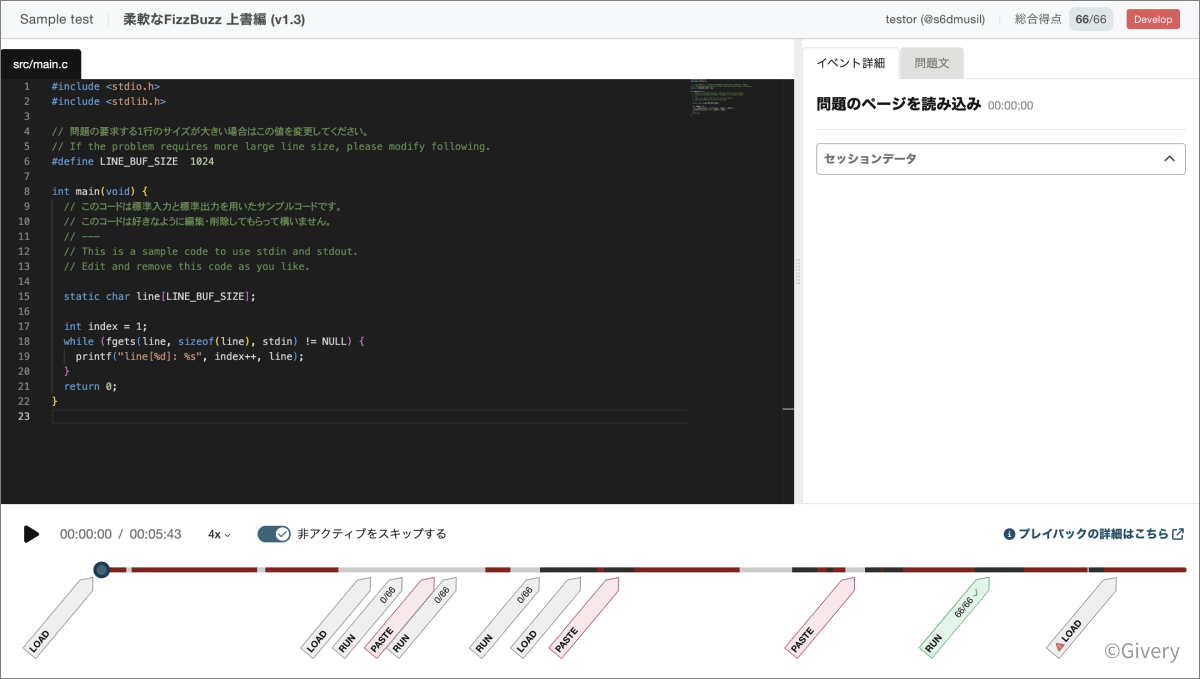Image resolution: width=1200 pixels, height=679 pixels.
Task: Switch to the 問題文 tab
Action: coord(931,62)
